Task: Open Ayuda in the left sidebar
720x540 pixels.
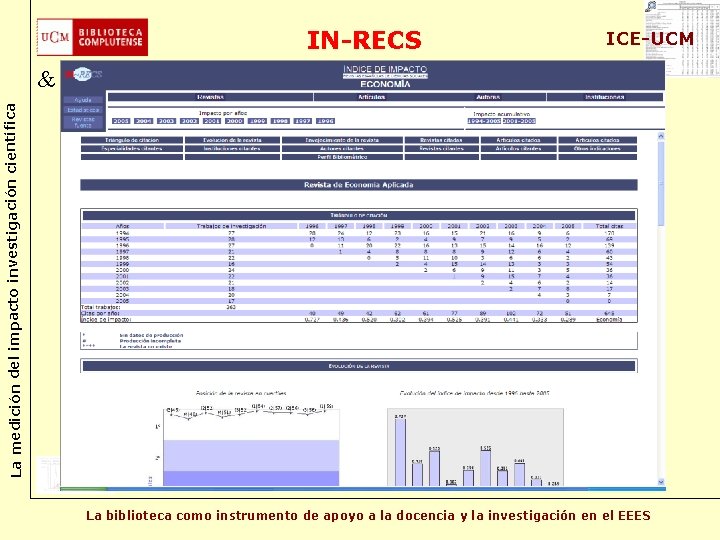Action: coord(83,100)
